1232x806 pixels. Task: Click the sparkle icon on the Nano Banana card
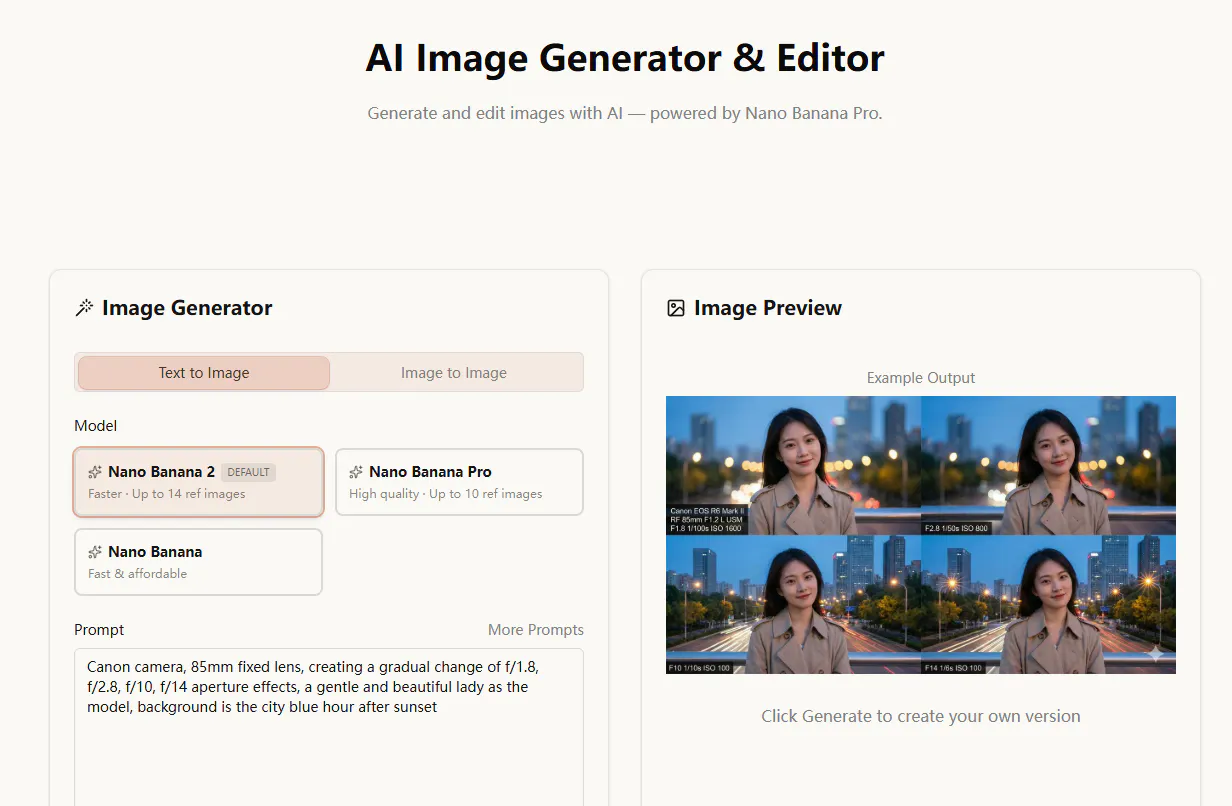[95, 552]
